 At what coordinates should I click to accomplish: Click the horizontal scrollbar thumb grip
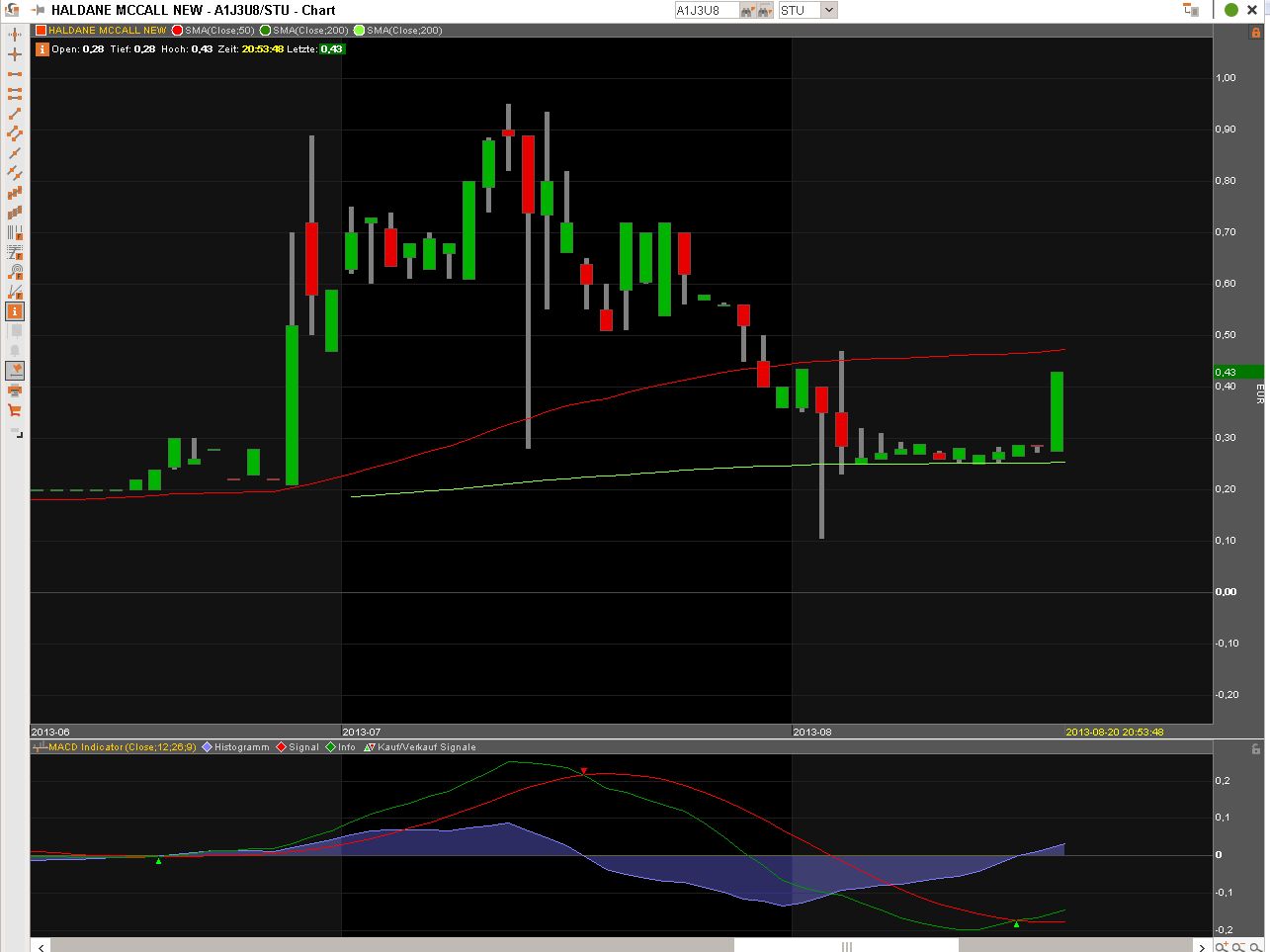[847, 946]
